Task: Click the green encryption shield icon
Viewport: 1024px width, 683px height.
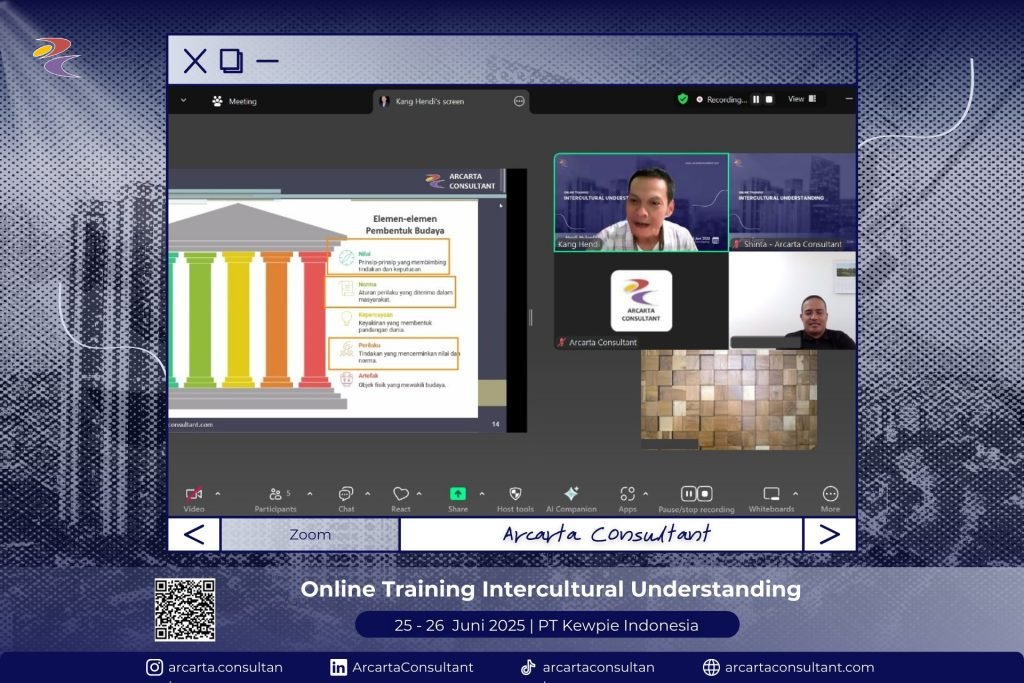Action: tap(683, 99)
